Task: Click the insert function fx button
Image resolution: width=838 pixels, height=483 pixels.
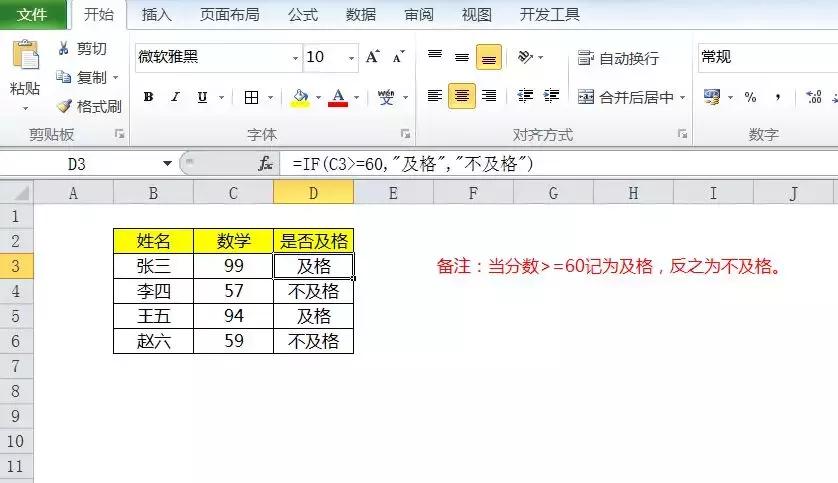Action: point(266,163)
